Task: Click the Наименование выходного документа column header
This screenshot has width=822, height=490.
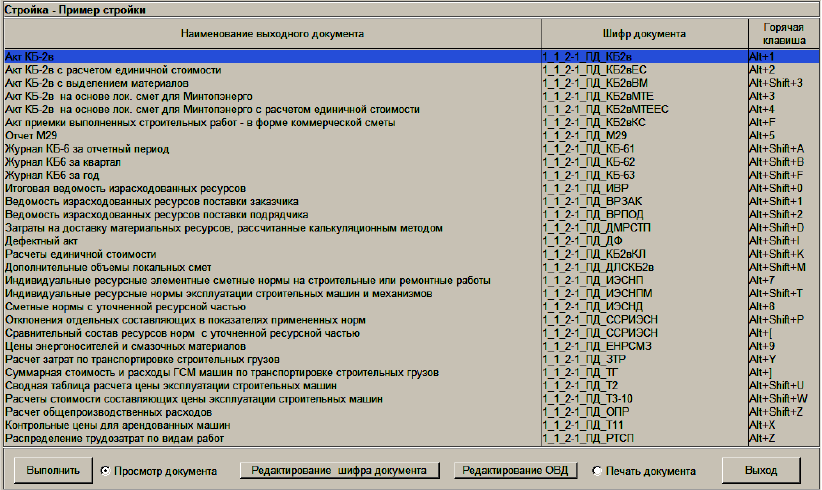Action: [x=273, y=34]
